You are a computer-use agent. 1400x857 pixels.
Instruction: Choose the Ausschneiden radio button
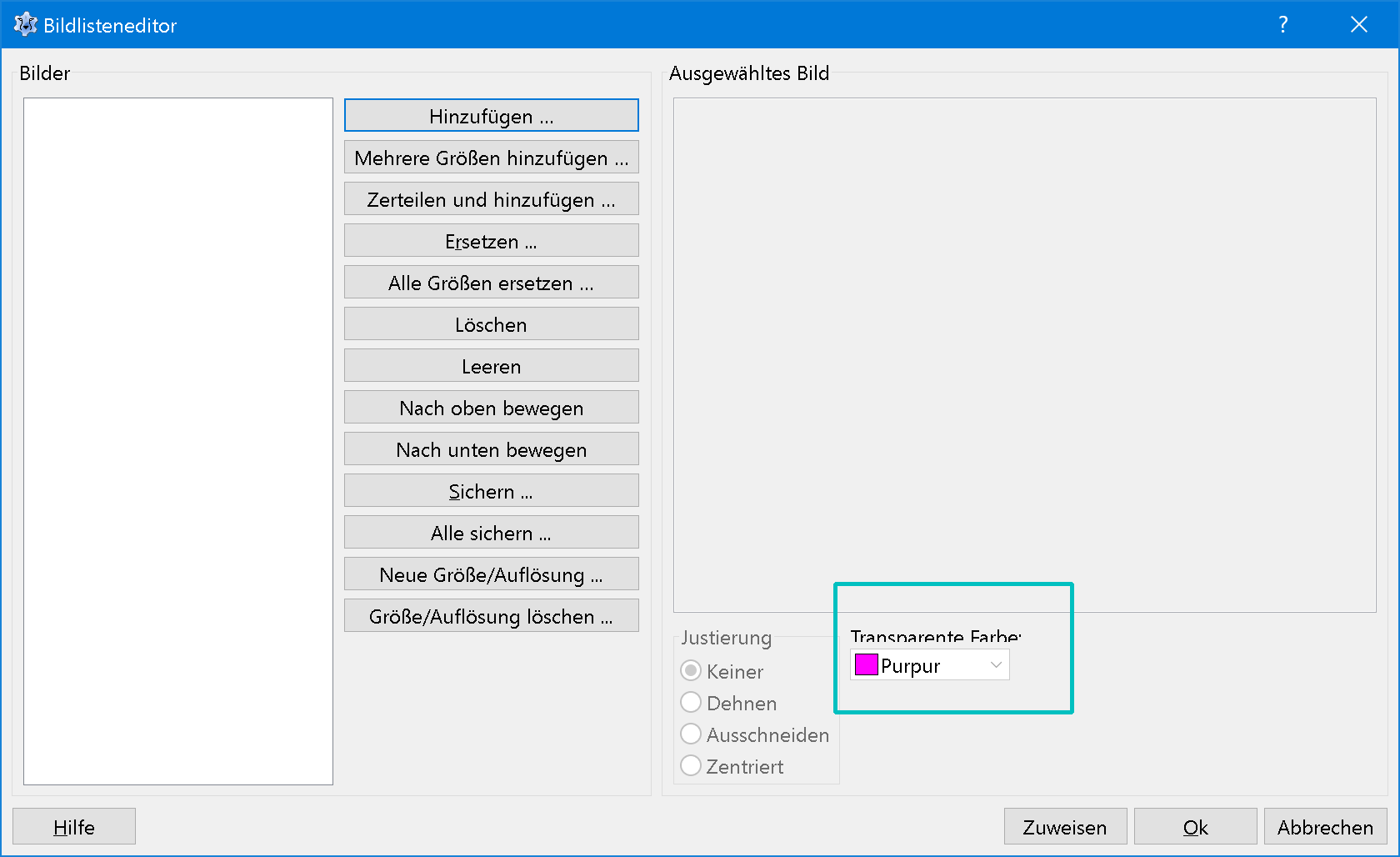coord(691,734)
